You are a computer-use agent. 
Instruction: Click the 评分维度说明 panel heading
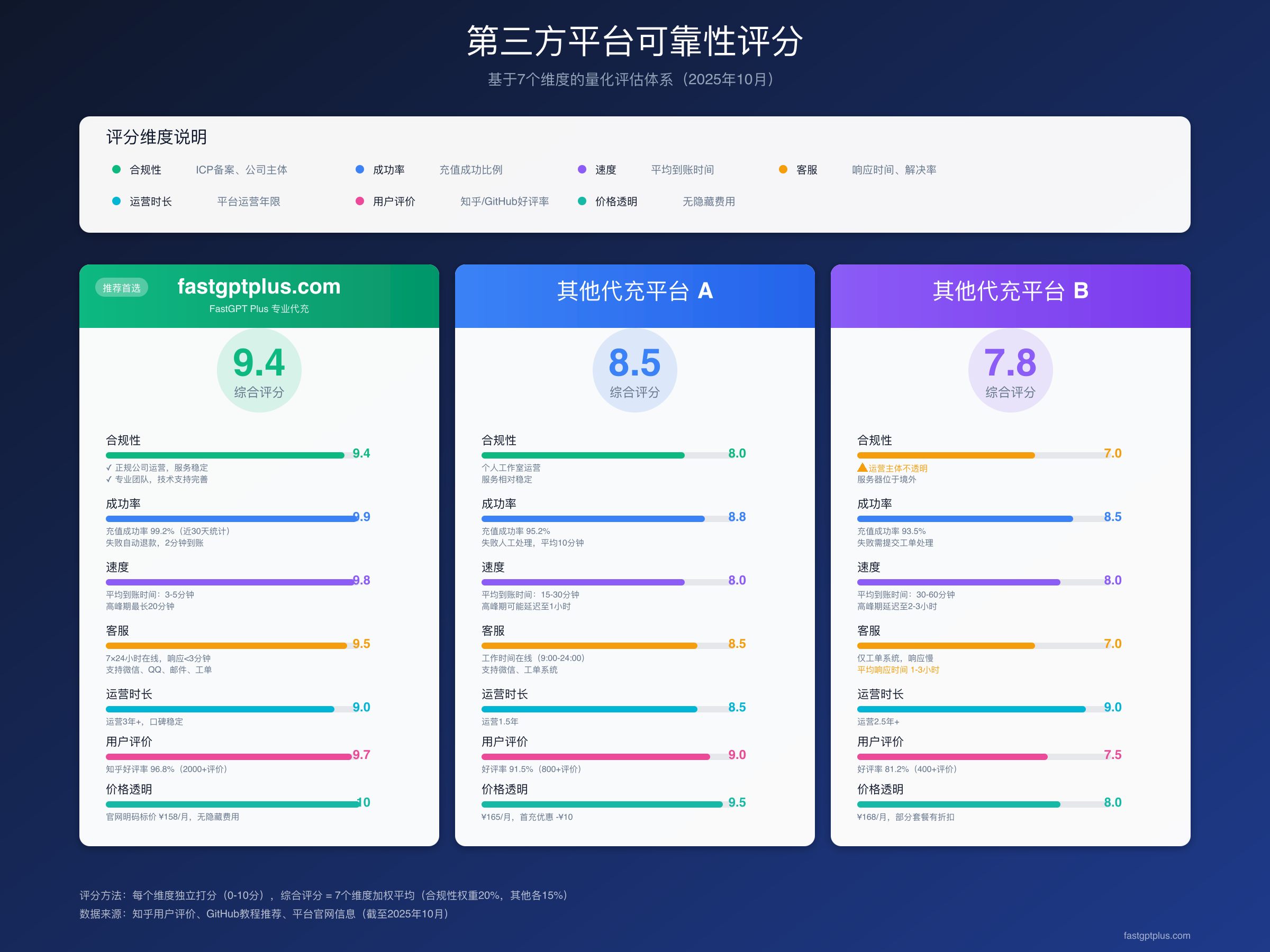[156, 137]
